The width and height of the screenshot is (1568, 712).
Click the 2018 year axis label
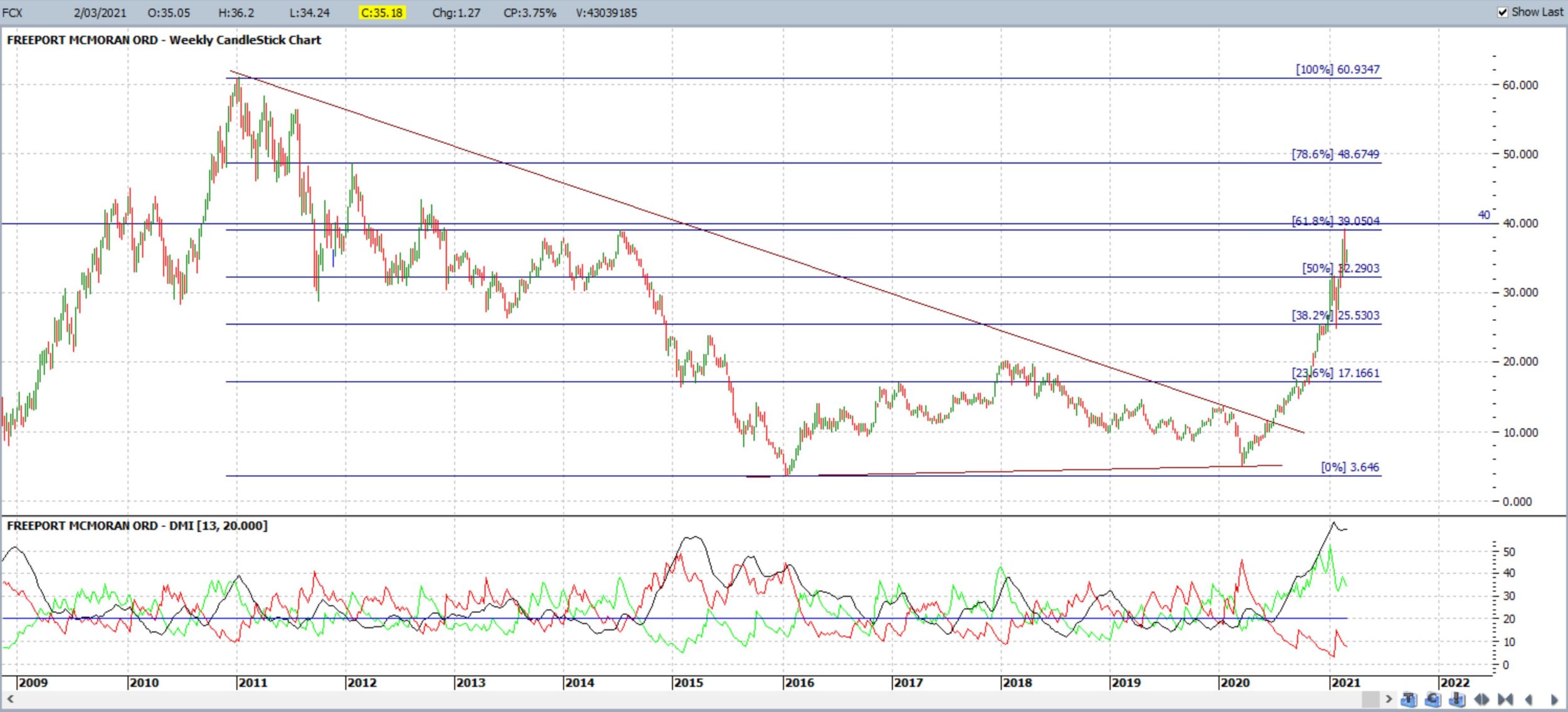(1017, 683)
